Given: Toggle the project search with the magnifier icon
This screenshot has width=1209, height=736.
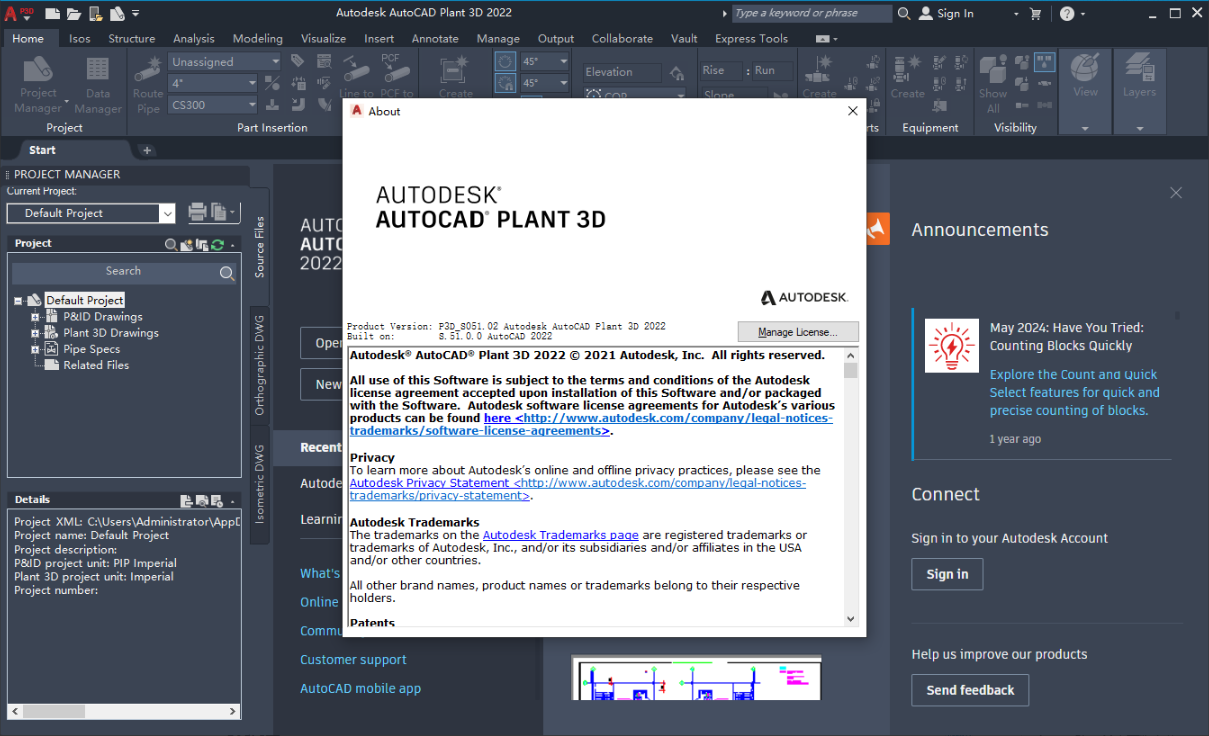Looking at the screenshot, I should pyautogui.click(x=171, y=243).
